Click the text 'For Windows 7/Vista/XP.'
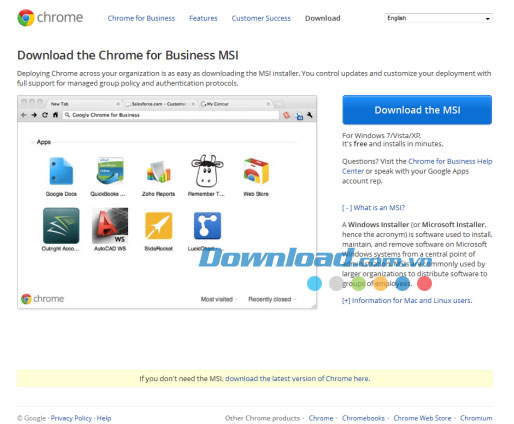The height and width of the screenshot is (424, 514). pos(381,135)
